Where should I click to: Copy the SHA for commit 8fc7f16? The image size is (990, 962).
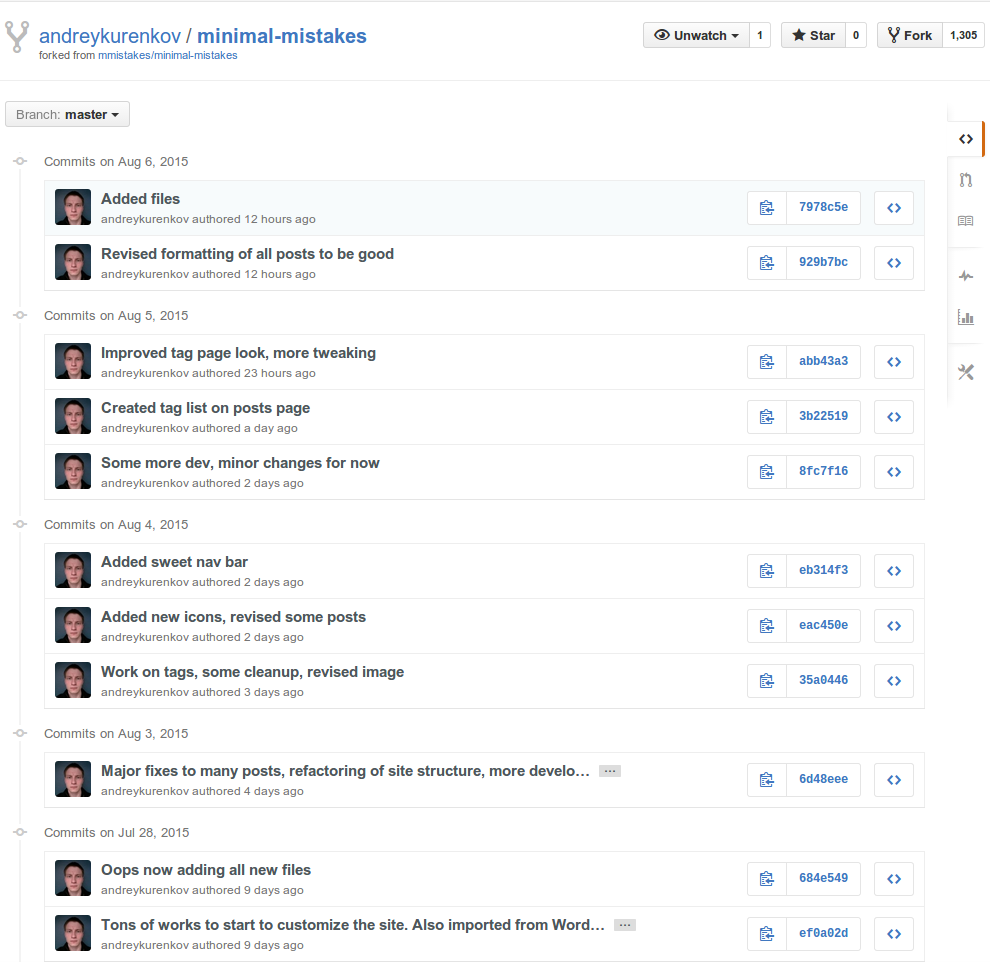(766, 472)
